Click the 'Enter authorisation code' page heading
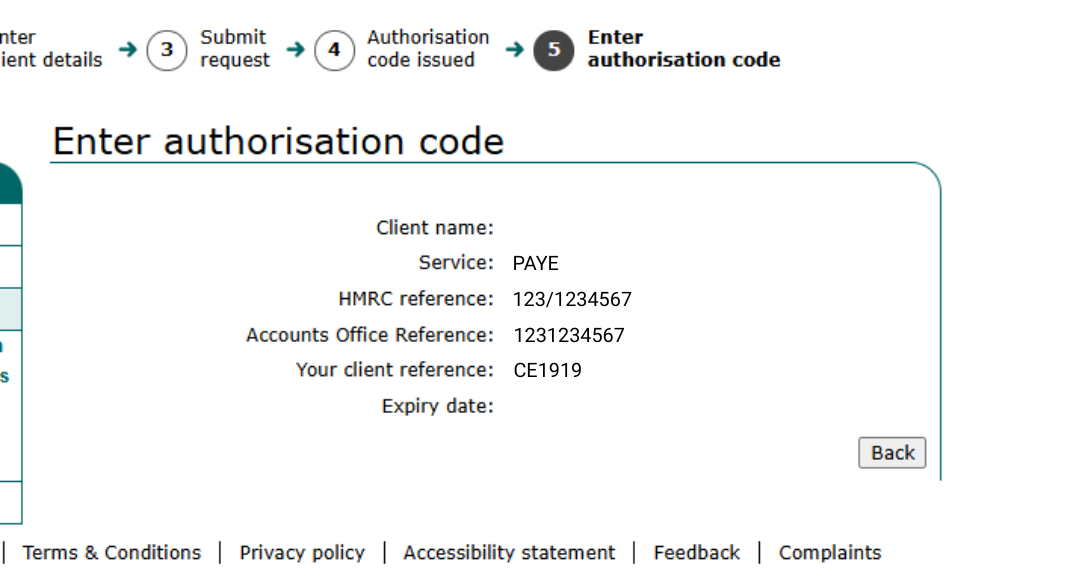This screenshot has height=585, width=1080. [278, 142]
